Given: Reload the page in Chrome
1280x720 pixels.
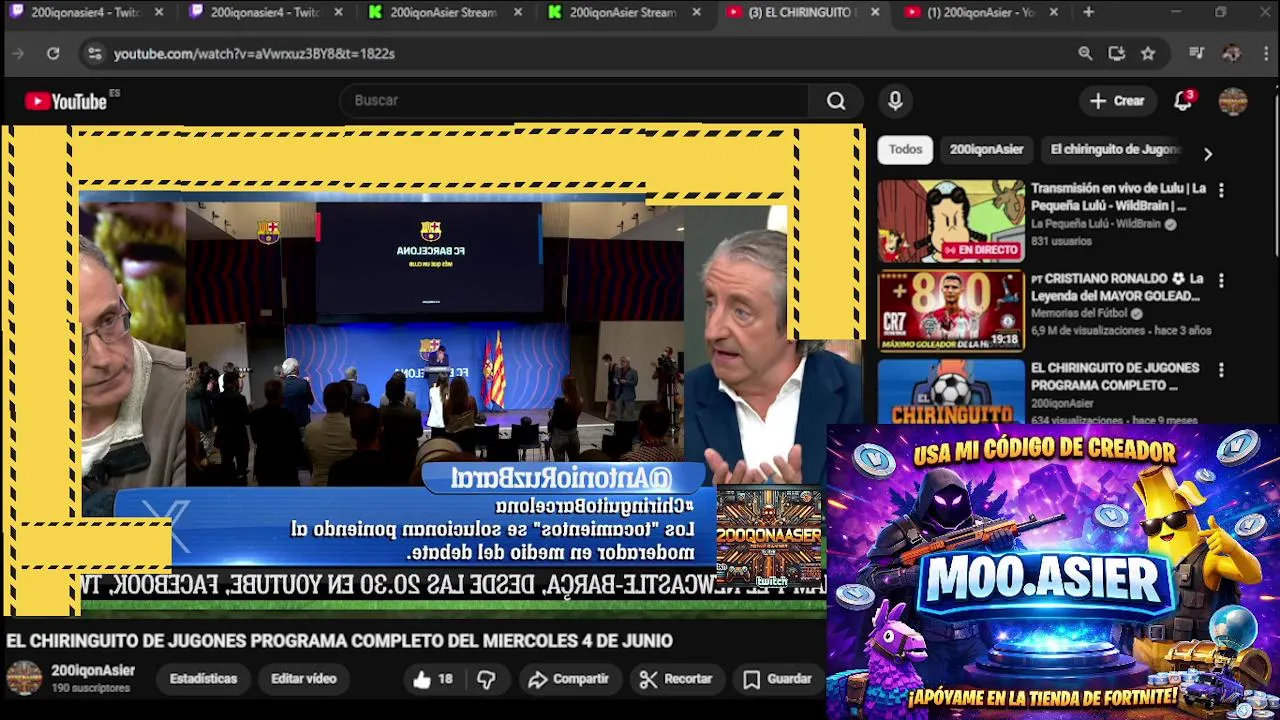Looking at the screenshot, I should coord(53,54).
